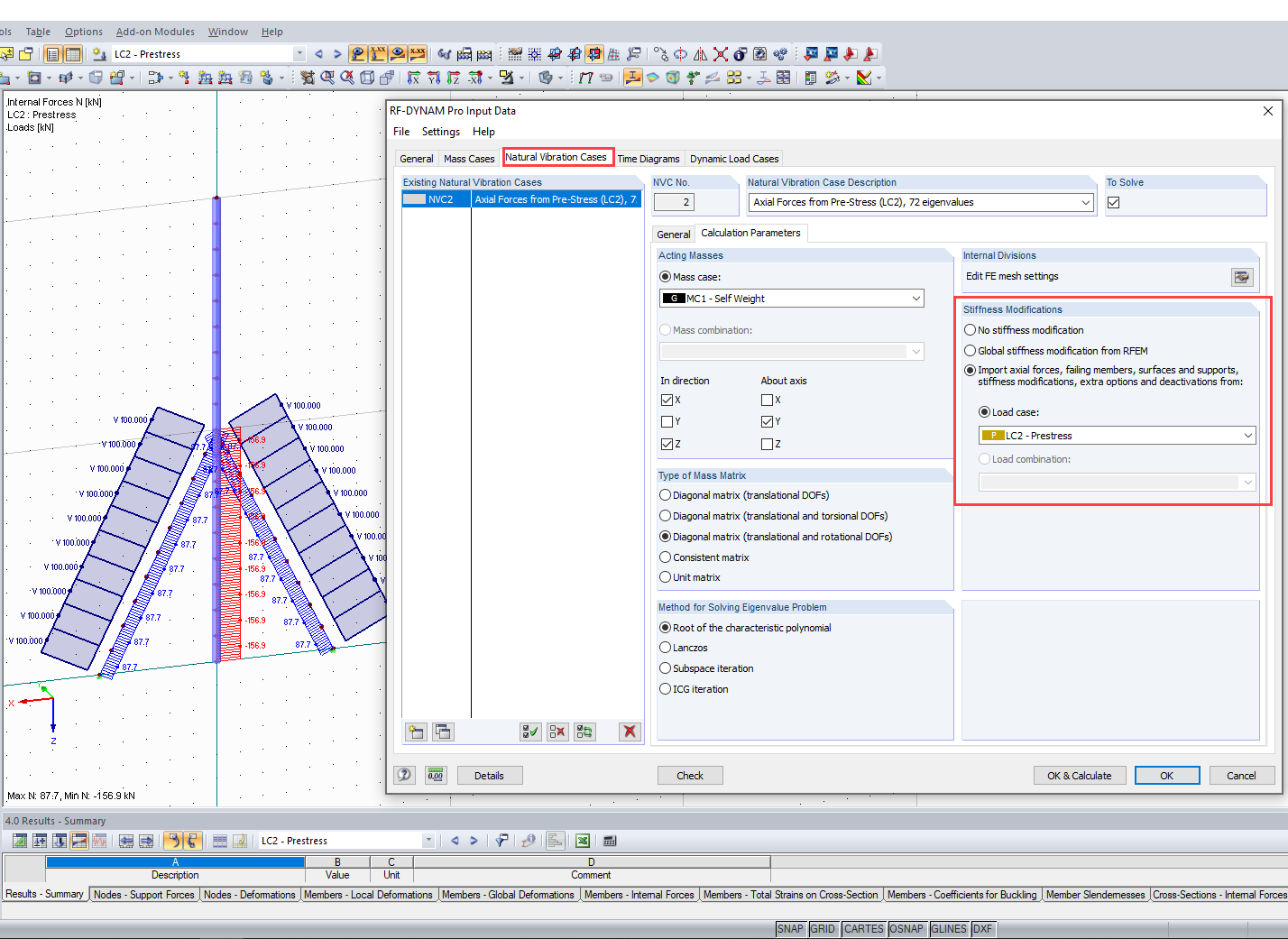Viewport: 1288px width, 939px height.
Task: Select all natural vibration cases via checkmark icon
Action: [530, 732]
